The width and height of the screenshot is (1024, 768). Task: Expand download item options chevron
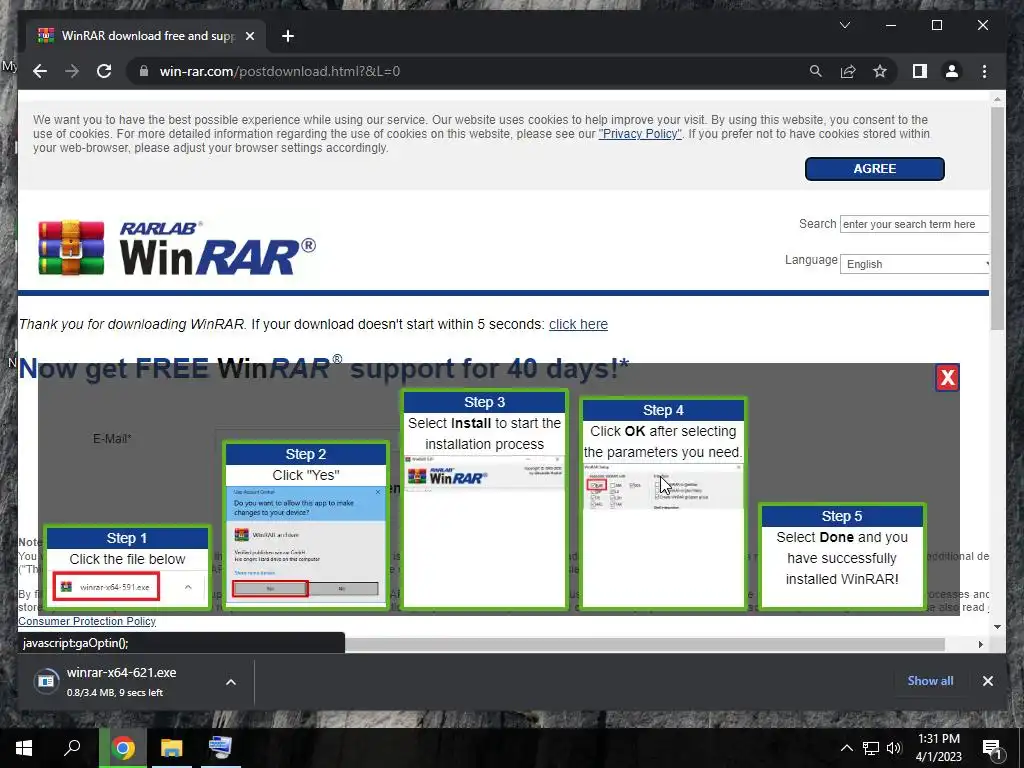pyautogui.click(x=231, y=682)
